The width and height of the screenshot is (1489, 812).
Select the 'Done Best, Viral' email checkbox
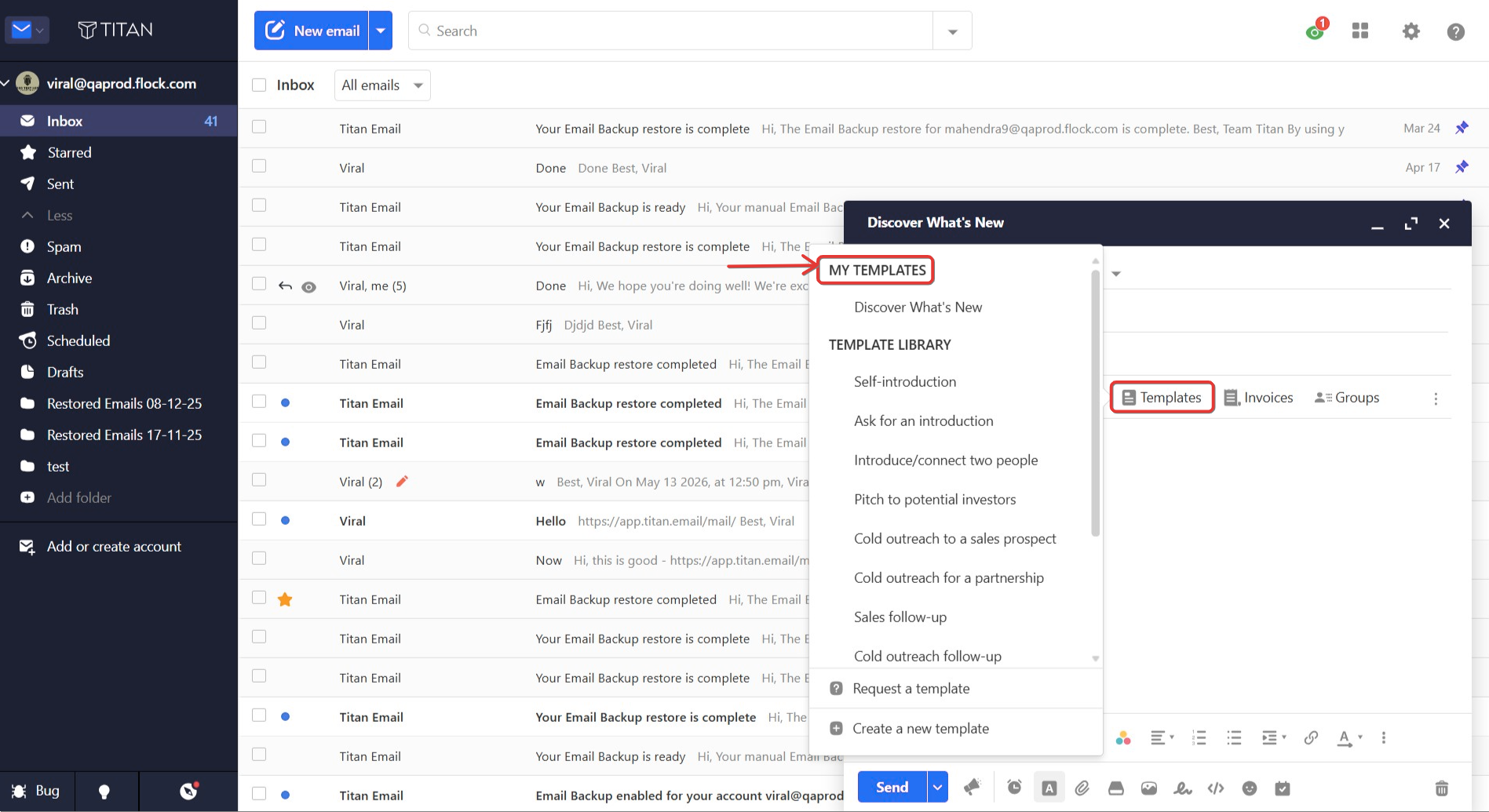259,166
